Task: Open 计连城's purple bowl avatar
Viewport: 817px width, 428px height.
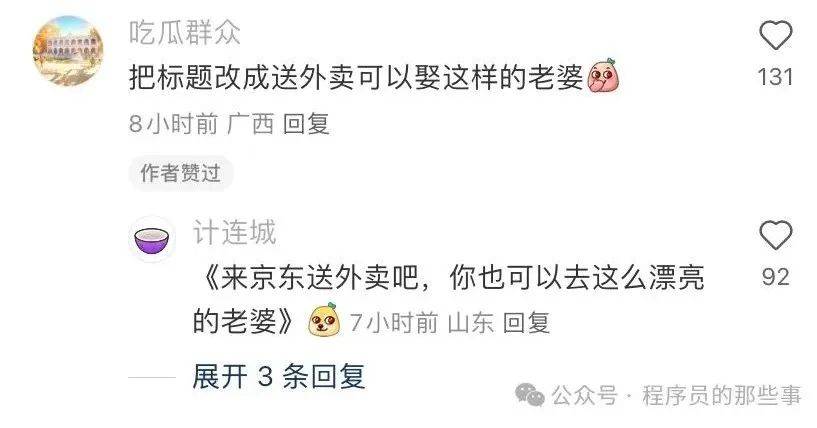Action: [152, 239]
